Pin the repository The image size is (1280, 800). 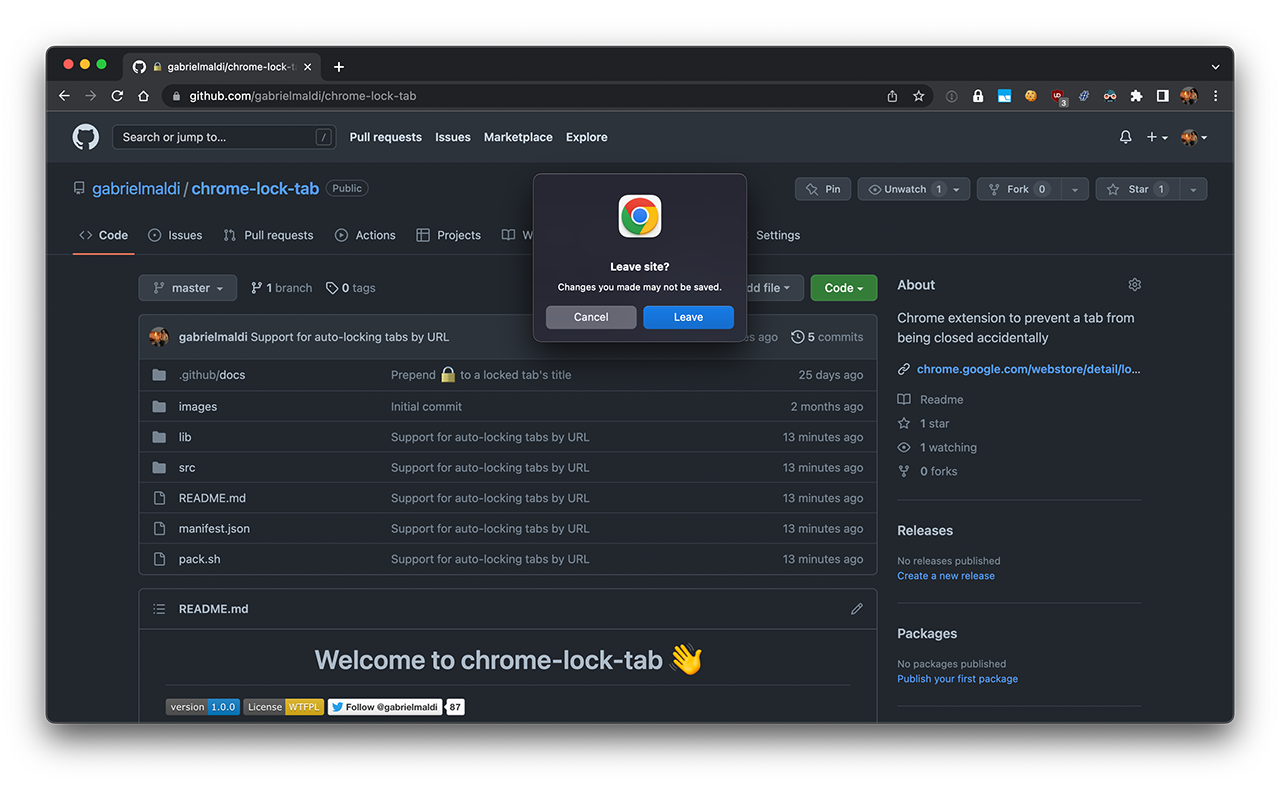[822, 188]
